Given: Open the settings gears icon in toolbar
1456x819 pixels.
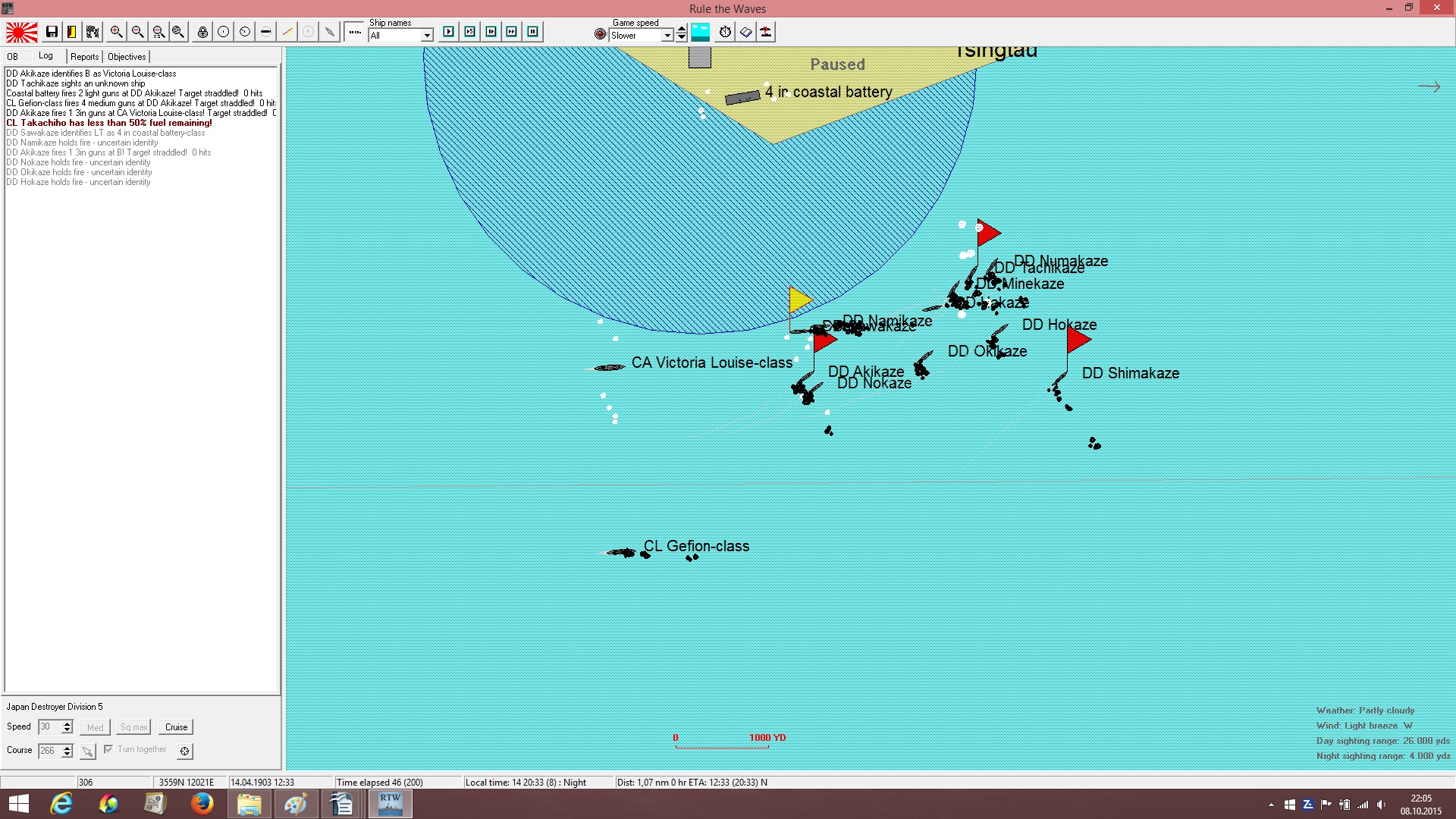Looking at the screenshot, I should (x=93, y=32).
